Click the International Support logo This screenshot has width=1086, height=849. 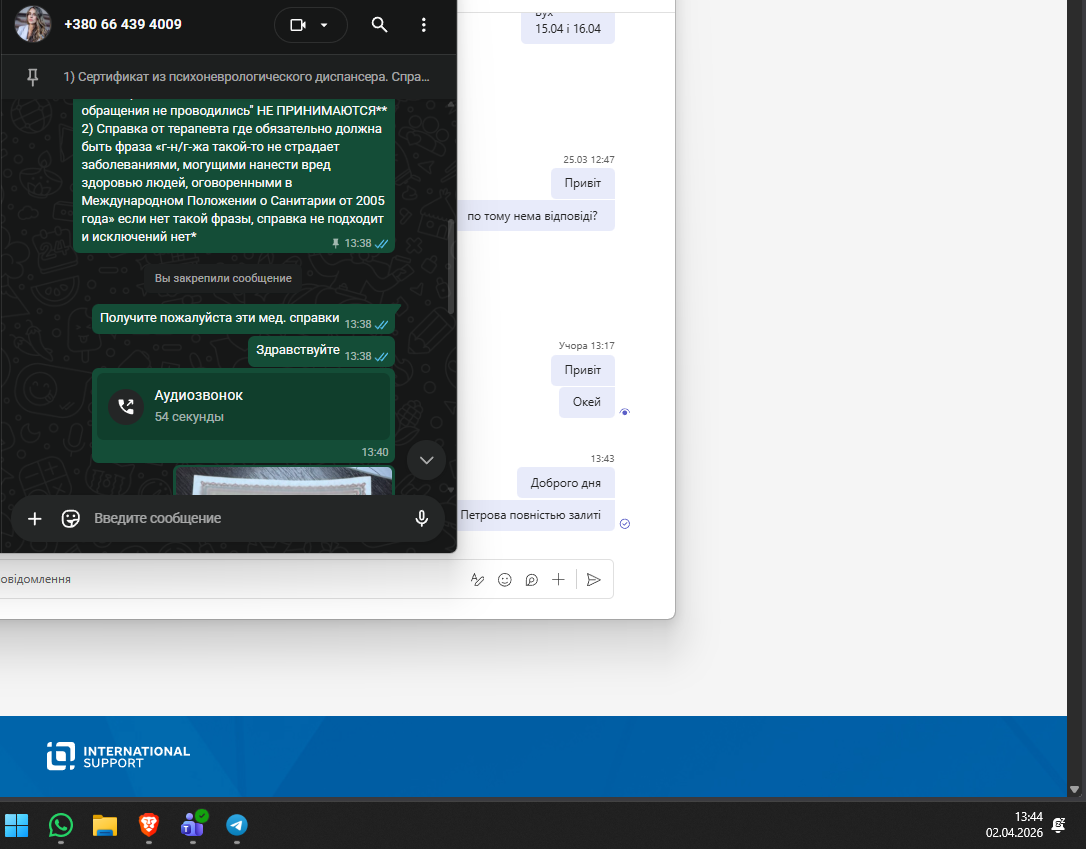(x=118, y=756)
